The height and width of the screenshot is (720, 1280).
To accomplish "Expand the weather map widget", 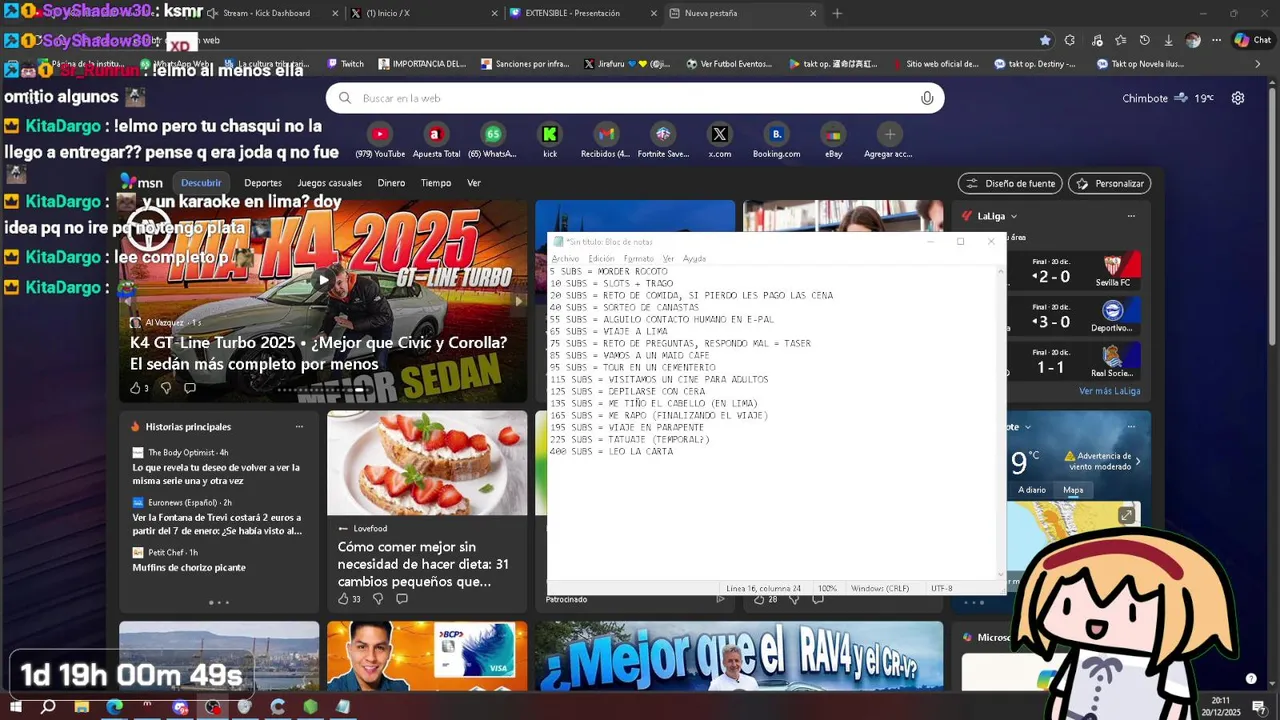I will point(1126,515).
